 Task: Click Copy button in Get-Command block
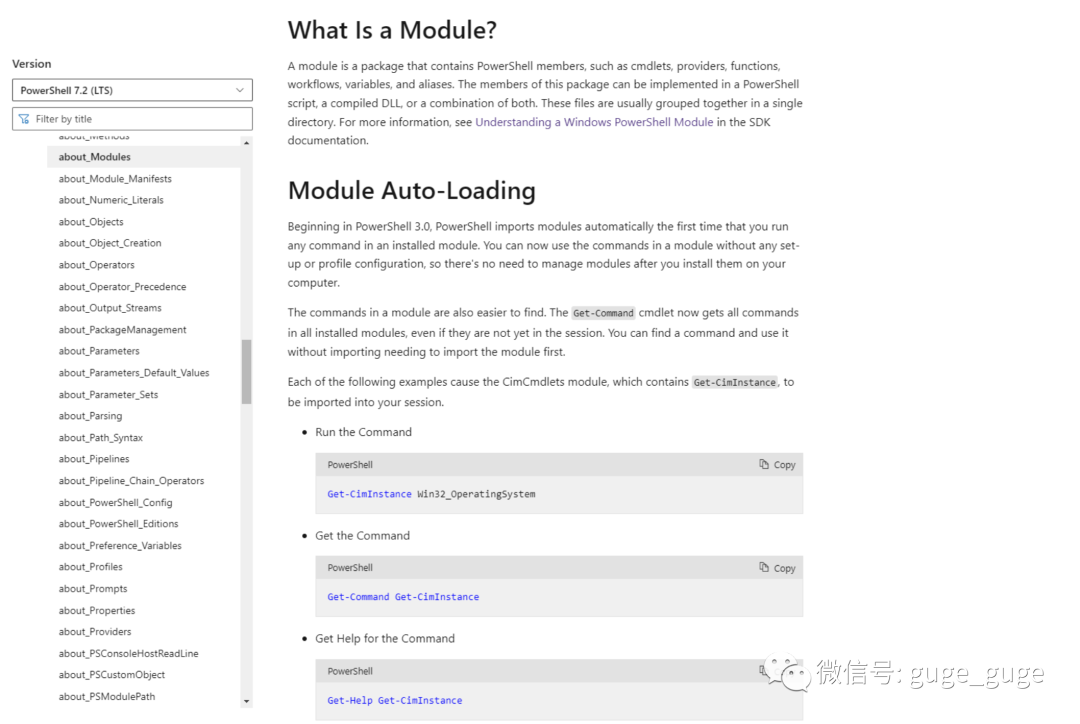tap(778, 568)
